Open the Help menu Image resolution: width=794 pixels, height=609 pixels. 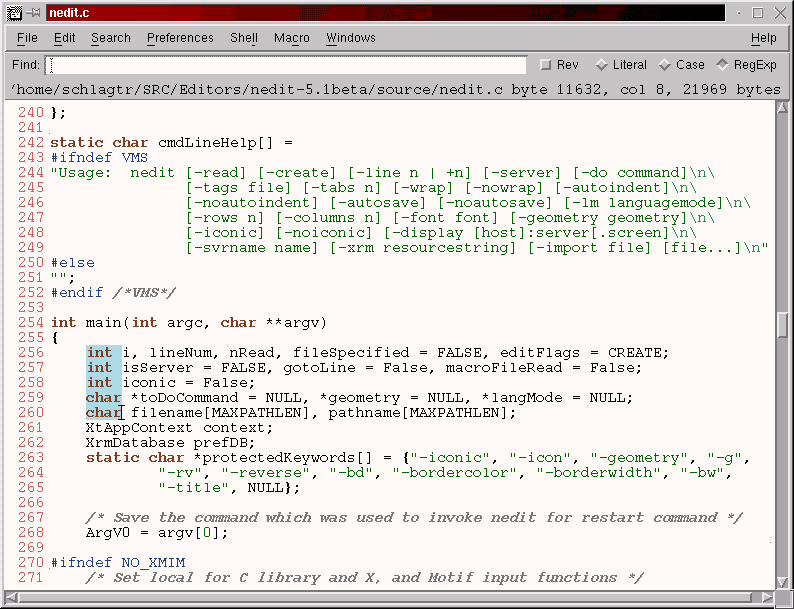point(763,38)
